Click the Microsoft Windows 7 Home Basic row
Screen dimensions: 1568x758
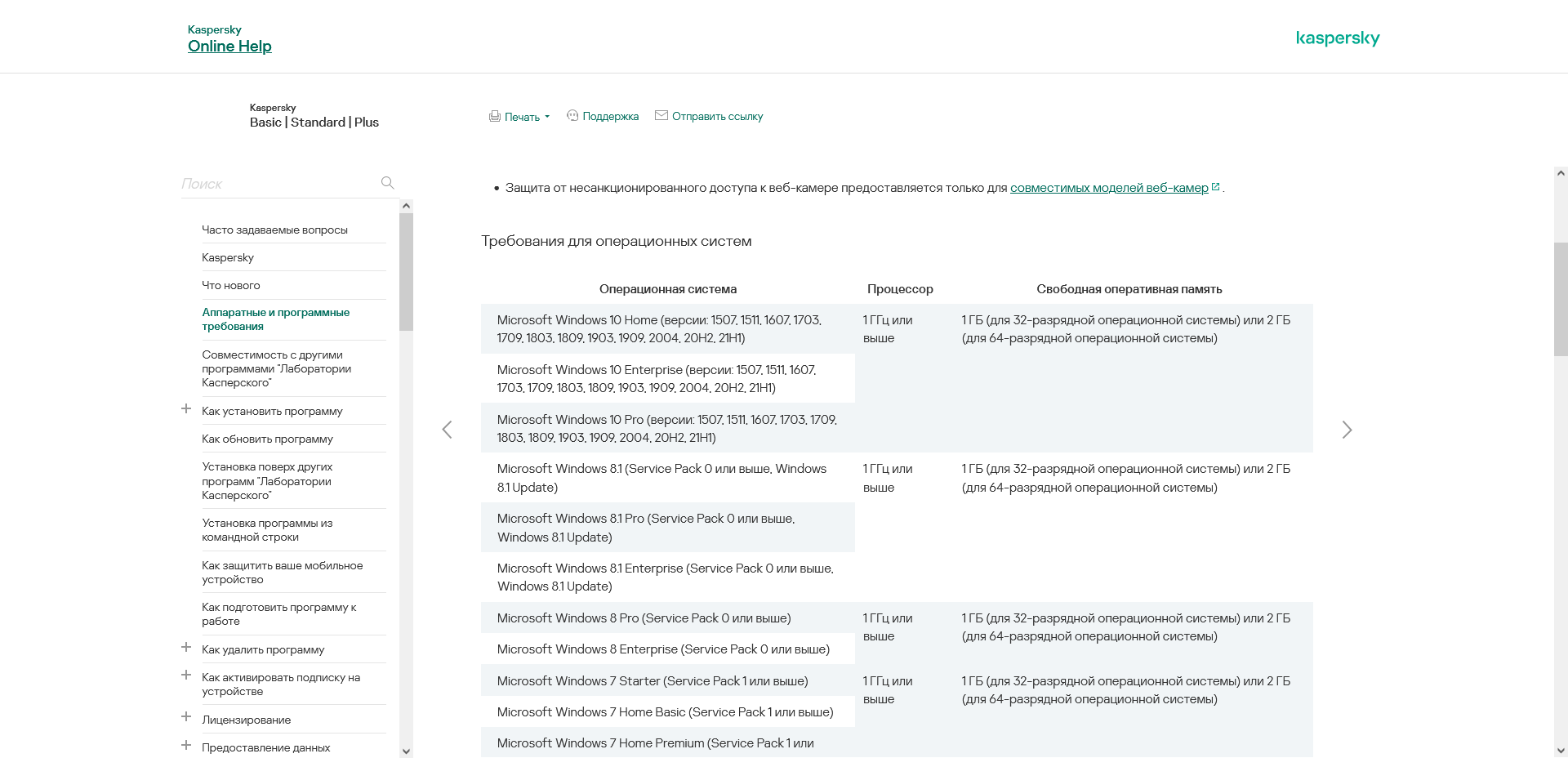point(668,712)
